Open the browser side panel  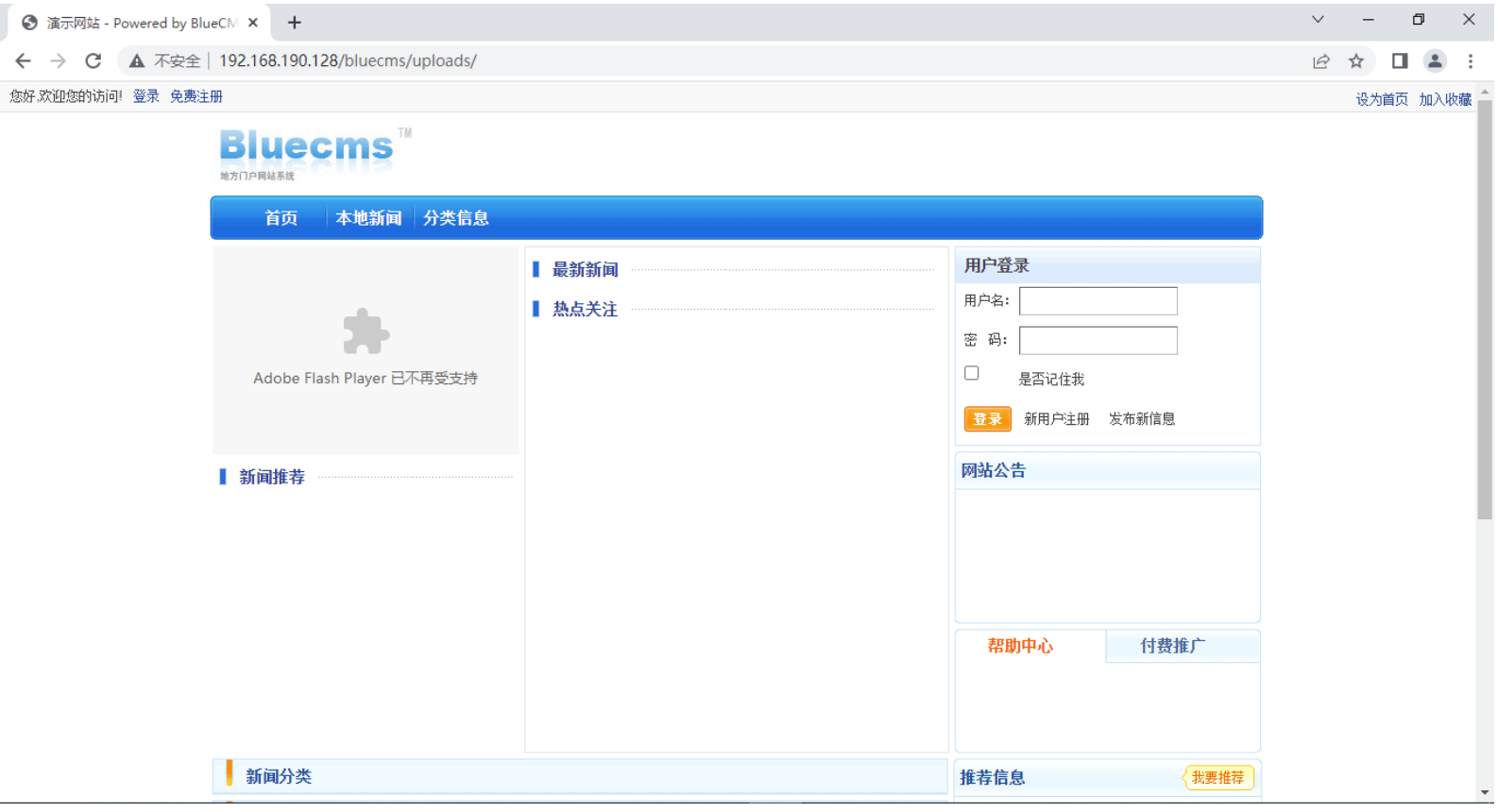[x=1400, y=61]
